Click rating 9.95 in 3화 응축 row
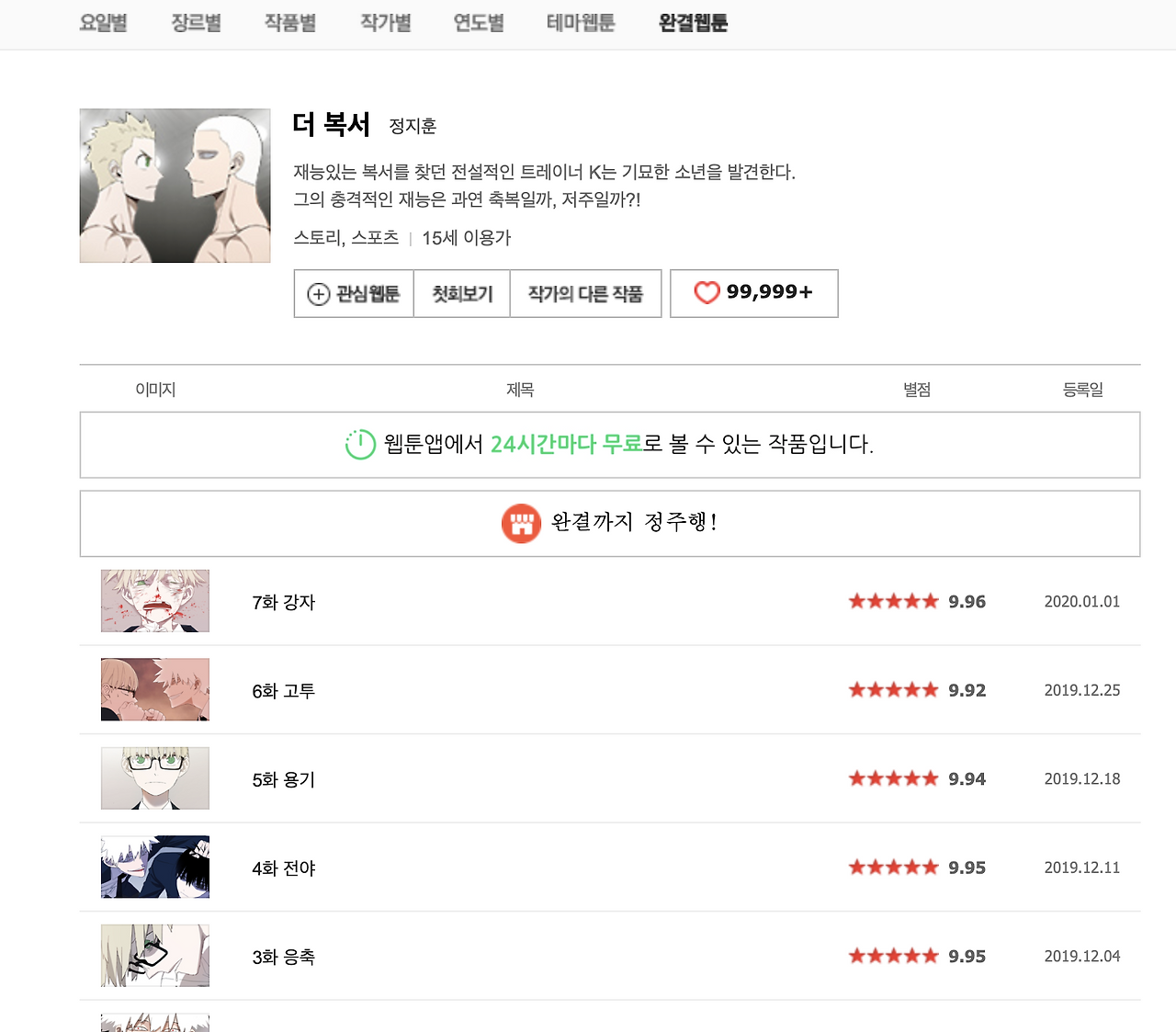Screen dimensions: 1176x1032 [917, 957]
